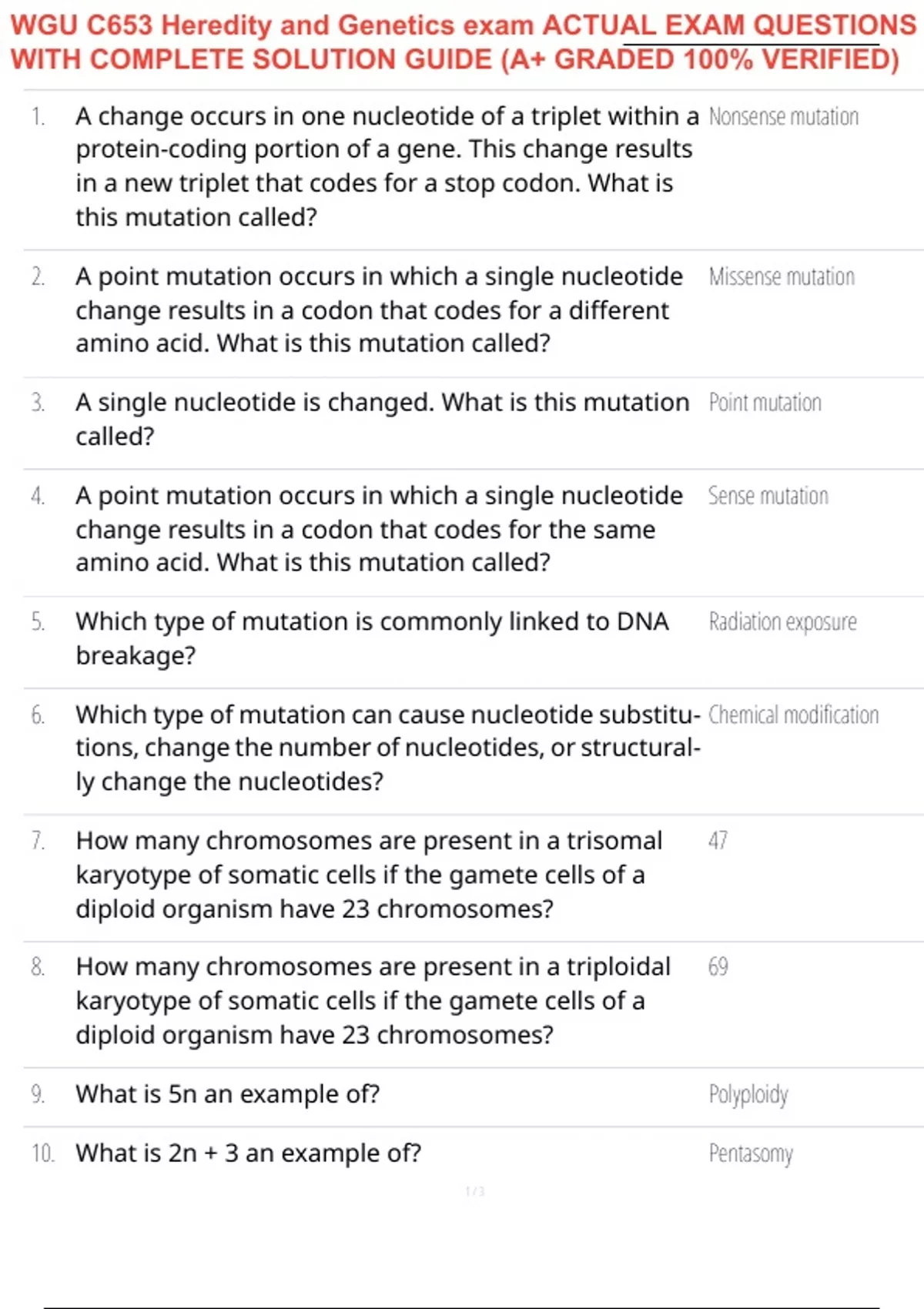Select question 5 about DNA breakage
924x1309 pixels.
(372, 638)
